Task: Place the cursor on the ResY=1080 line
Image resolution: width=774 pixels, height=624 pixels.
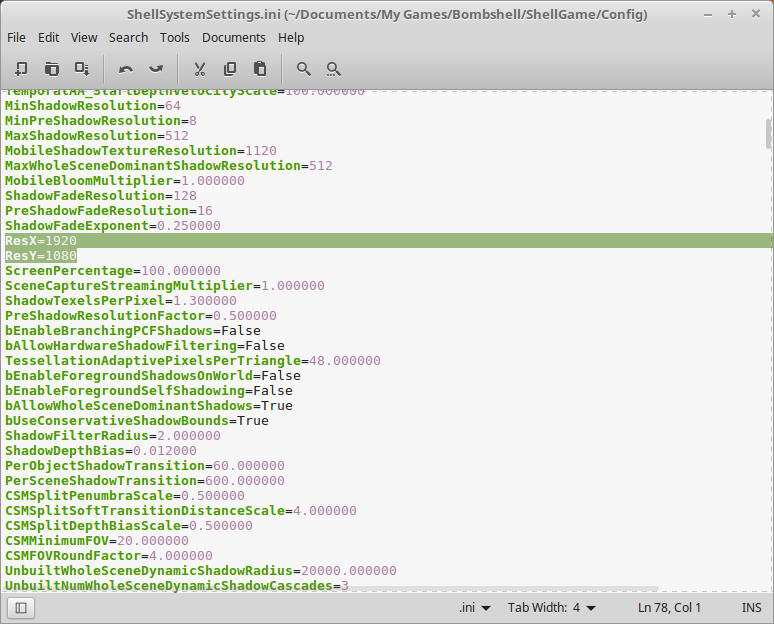Action: [41, 256]
